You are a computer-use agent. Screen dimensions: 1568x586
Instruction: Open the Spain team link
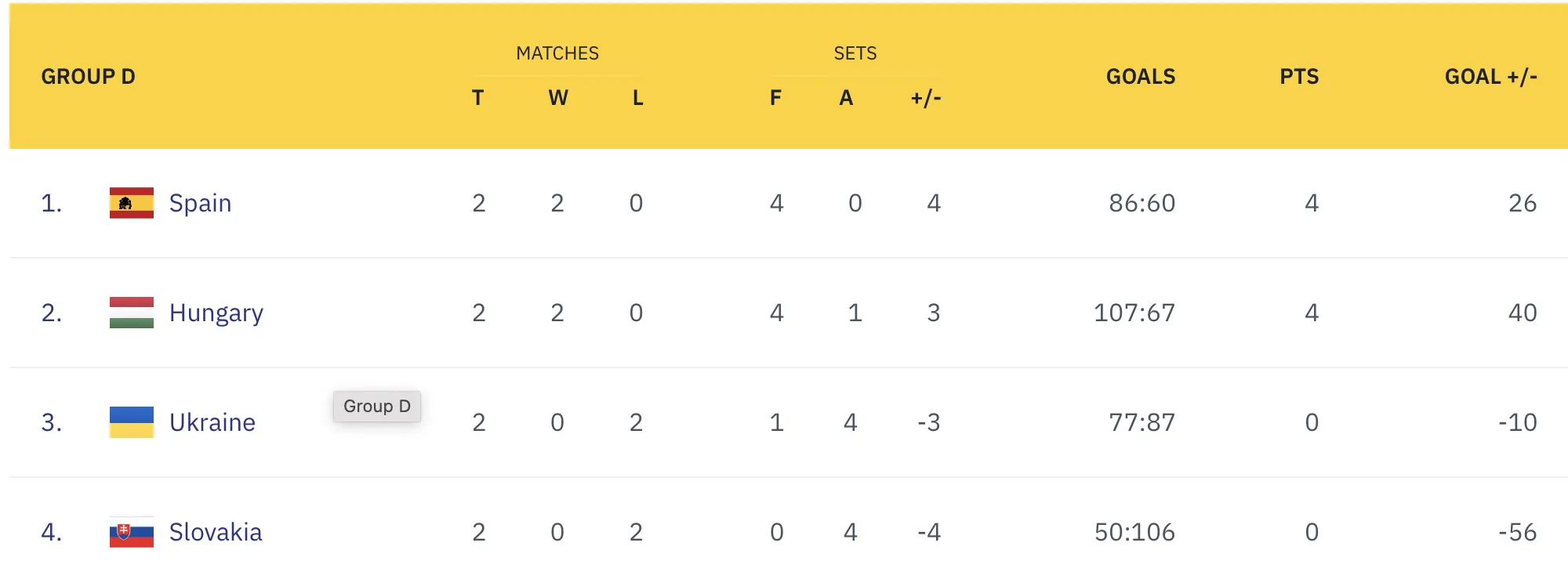pos(200,203)
